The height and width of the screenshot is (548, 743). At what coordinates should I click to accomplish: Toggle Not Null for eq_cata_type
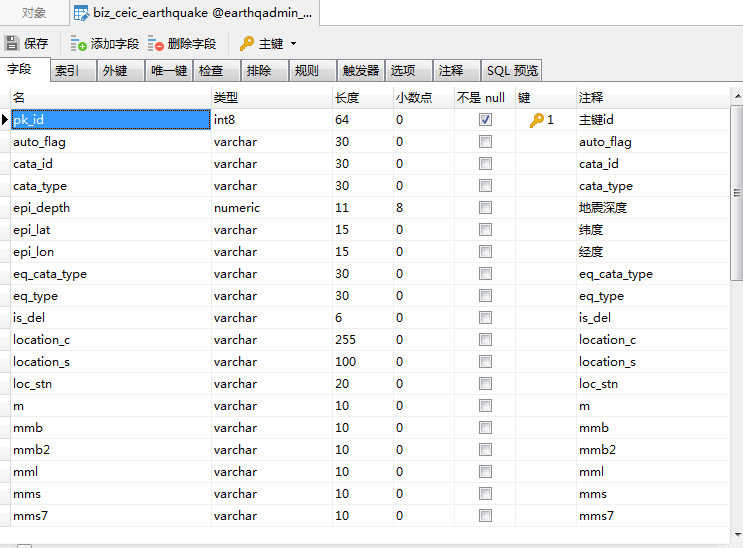click(485, 274)
